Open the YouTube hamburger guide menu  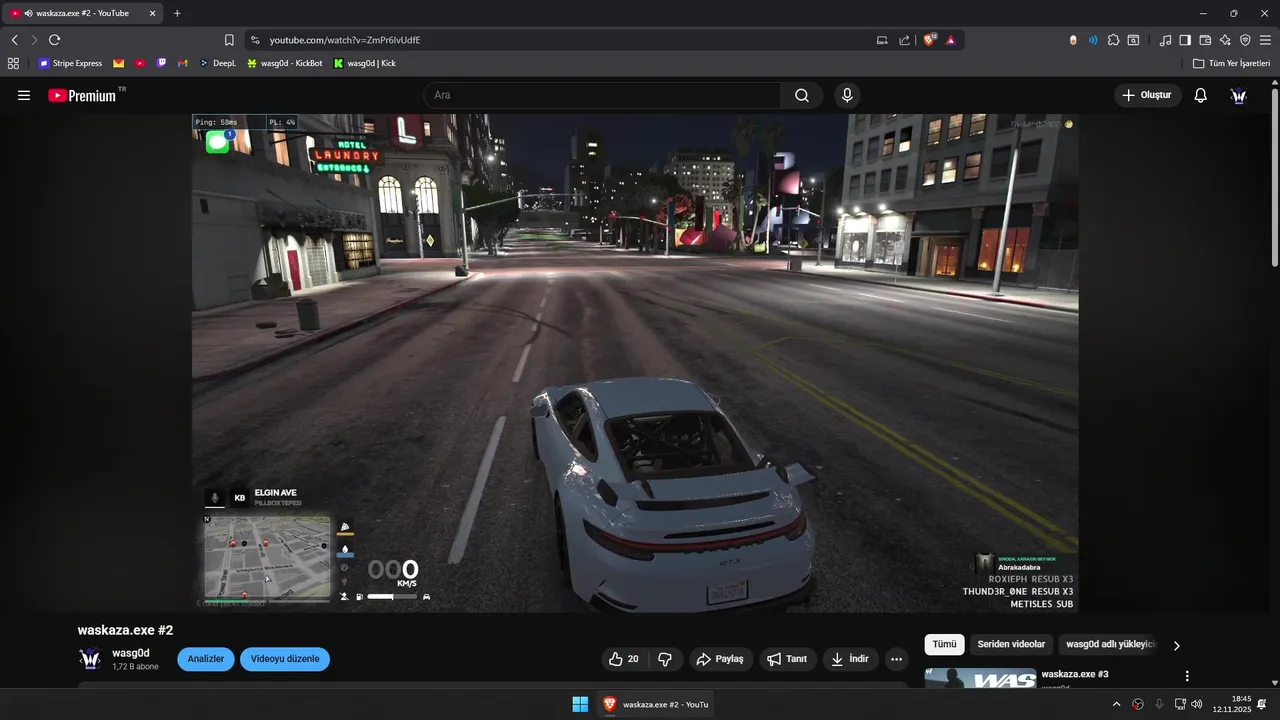24,95
